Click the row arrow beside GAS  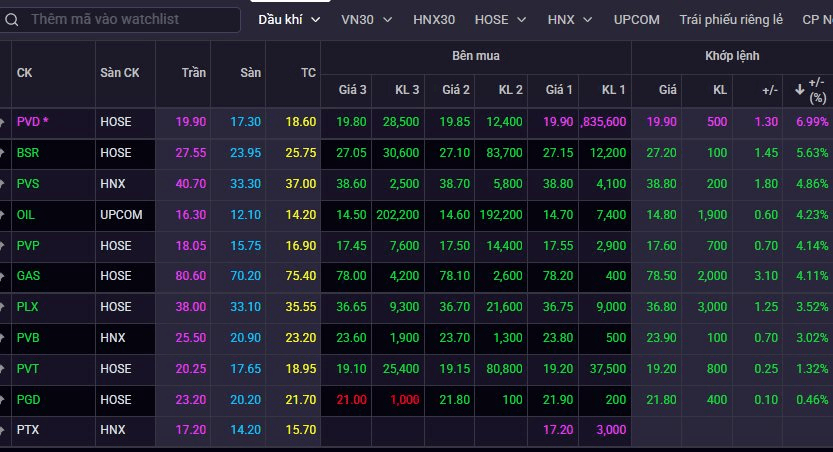coord(2,276)
